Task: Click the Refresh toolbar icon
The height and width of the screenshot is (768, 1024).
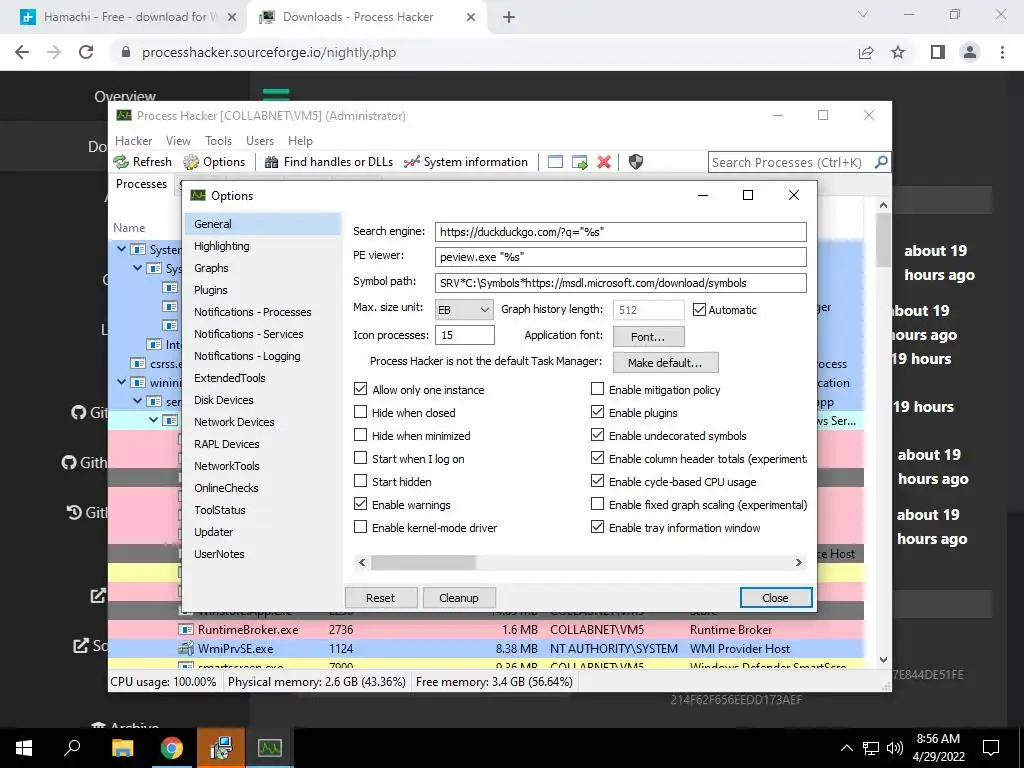Action: [x=121, y=162]
